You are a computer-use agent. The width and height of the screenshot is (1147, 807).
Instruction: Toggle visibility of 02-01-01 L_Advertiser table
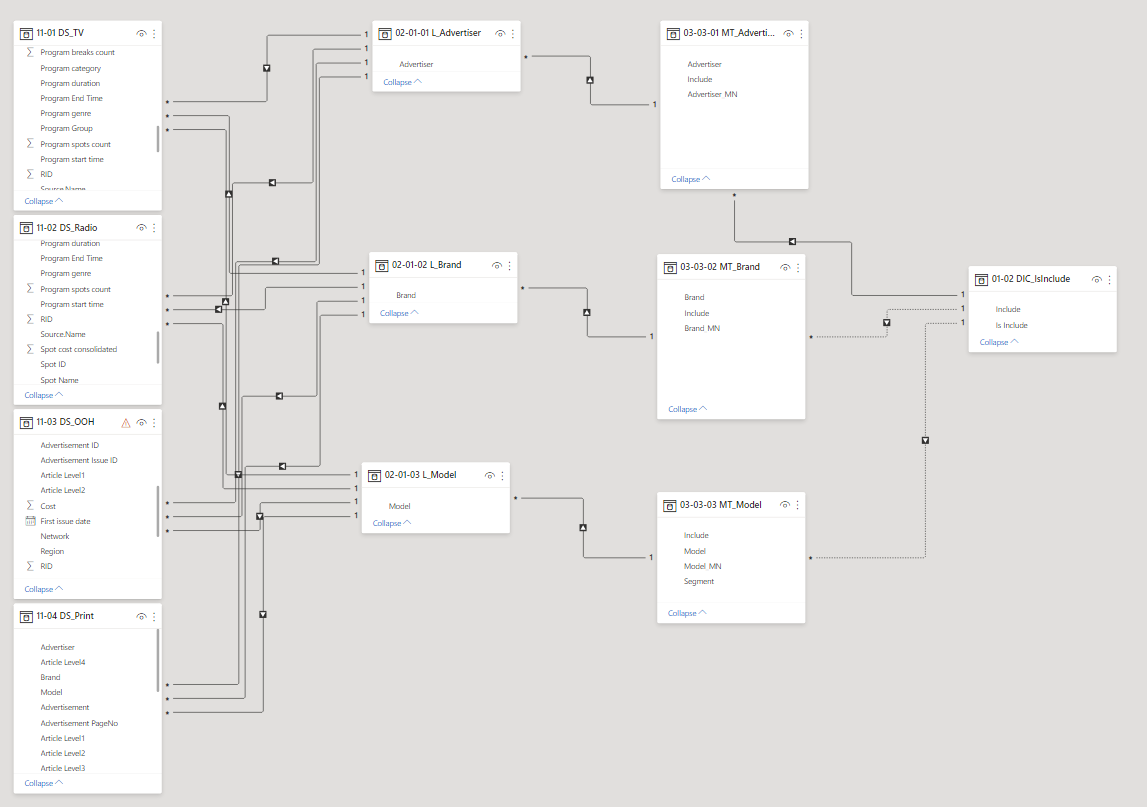pyautogui.click(x=500, y=34)
